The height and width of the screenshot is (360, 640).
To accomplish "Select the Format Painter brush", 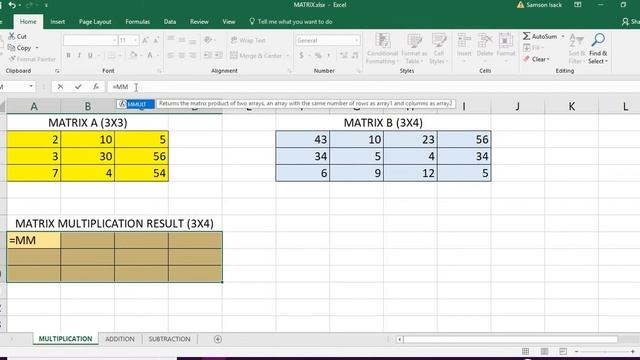I will [x=12, y=59].
